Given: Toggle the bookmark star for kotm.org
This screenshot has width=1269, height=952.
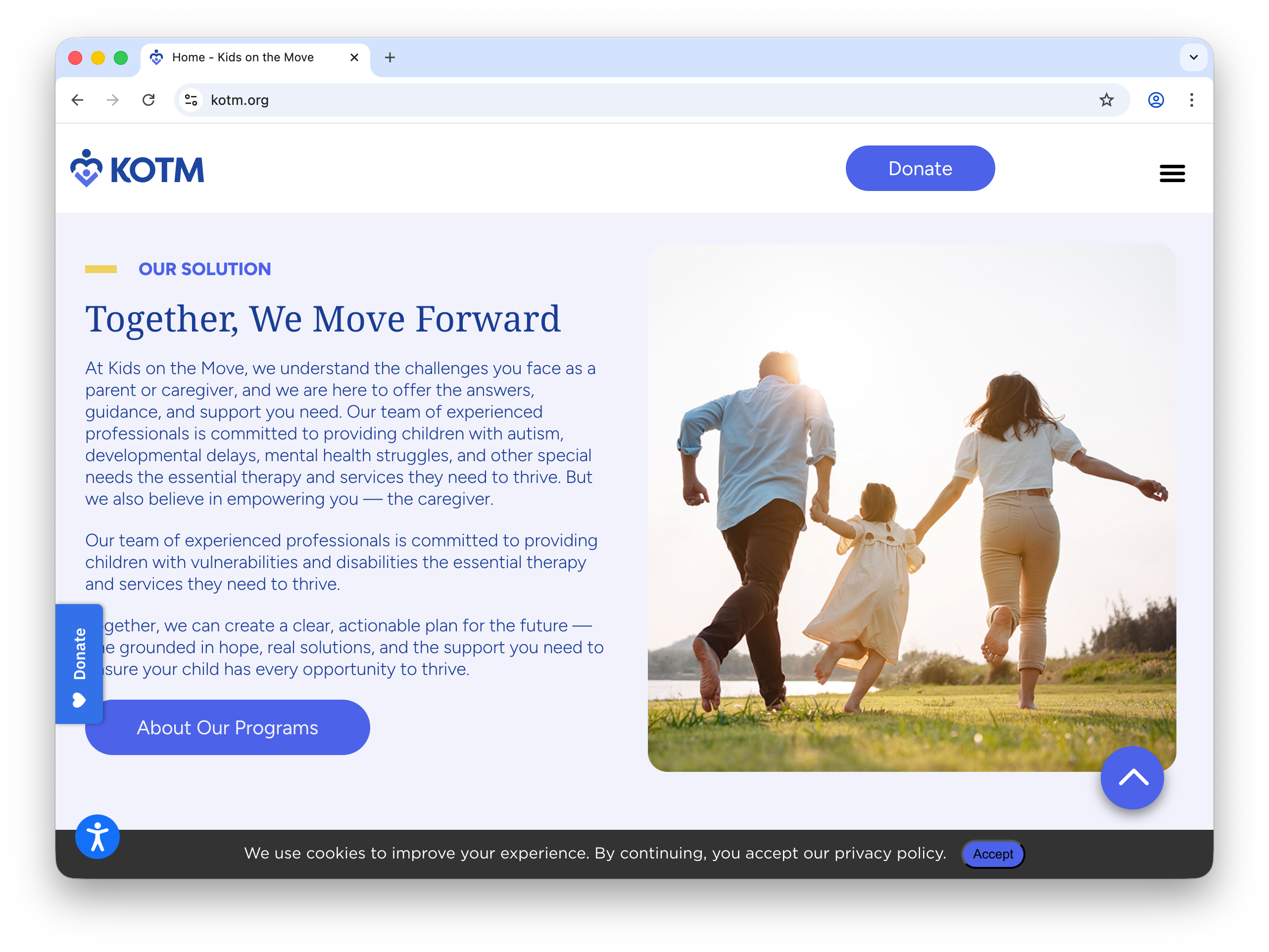Looking at the screenshot, I should (x=1107, y=100).
